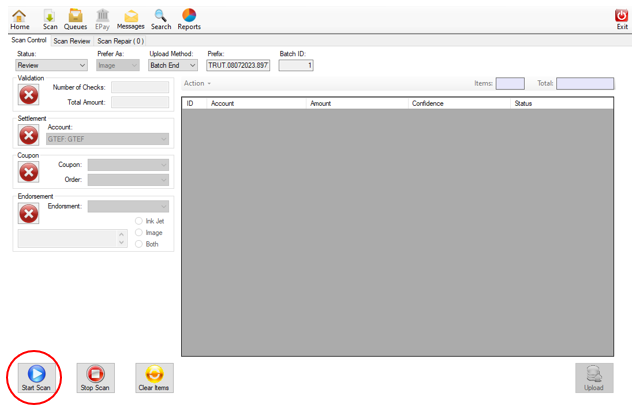Select the Image radio button
Viewport: 637px width, 411px height.
[x=139, y=232]
